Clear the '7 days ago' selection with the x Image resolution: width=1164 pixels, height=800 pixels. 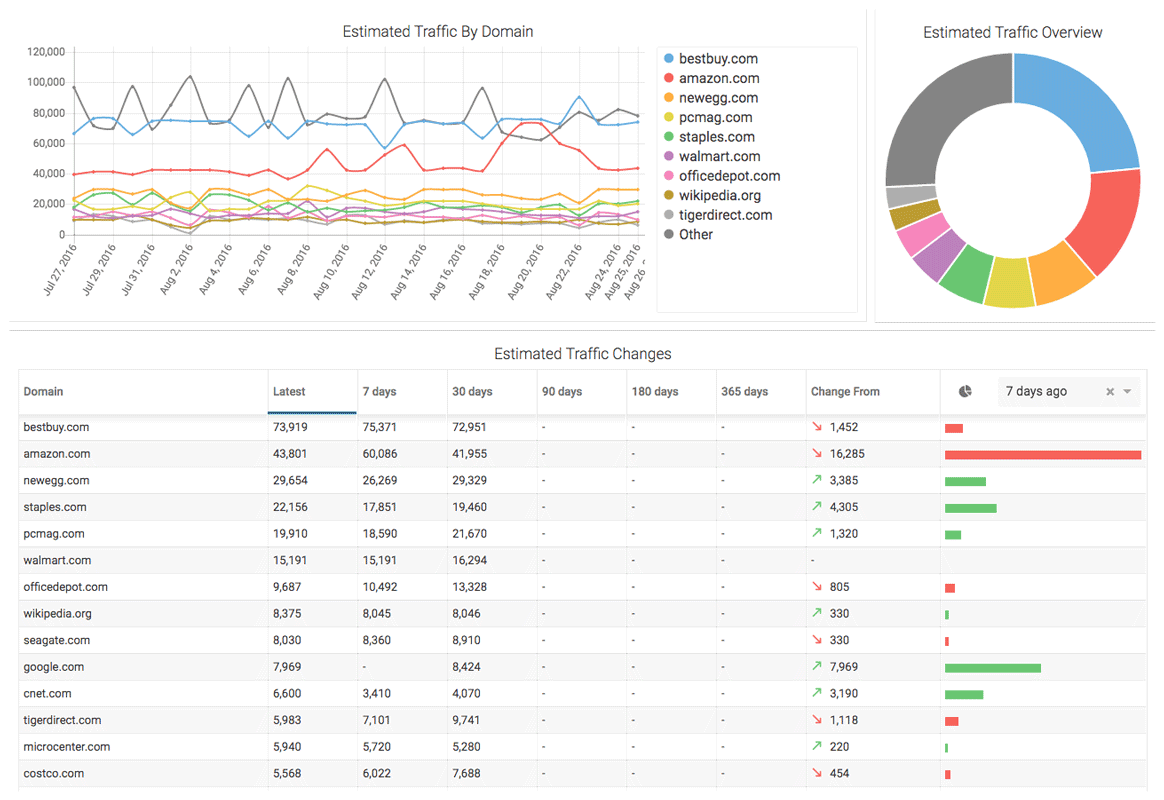(x=1110, y=392)
